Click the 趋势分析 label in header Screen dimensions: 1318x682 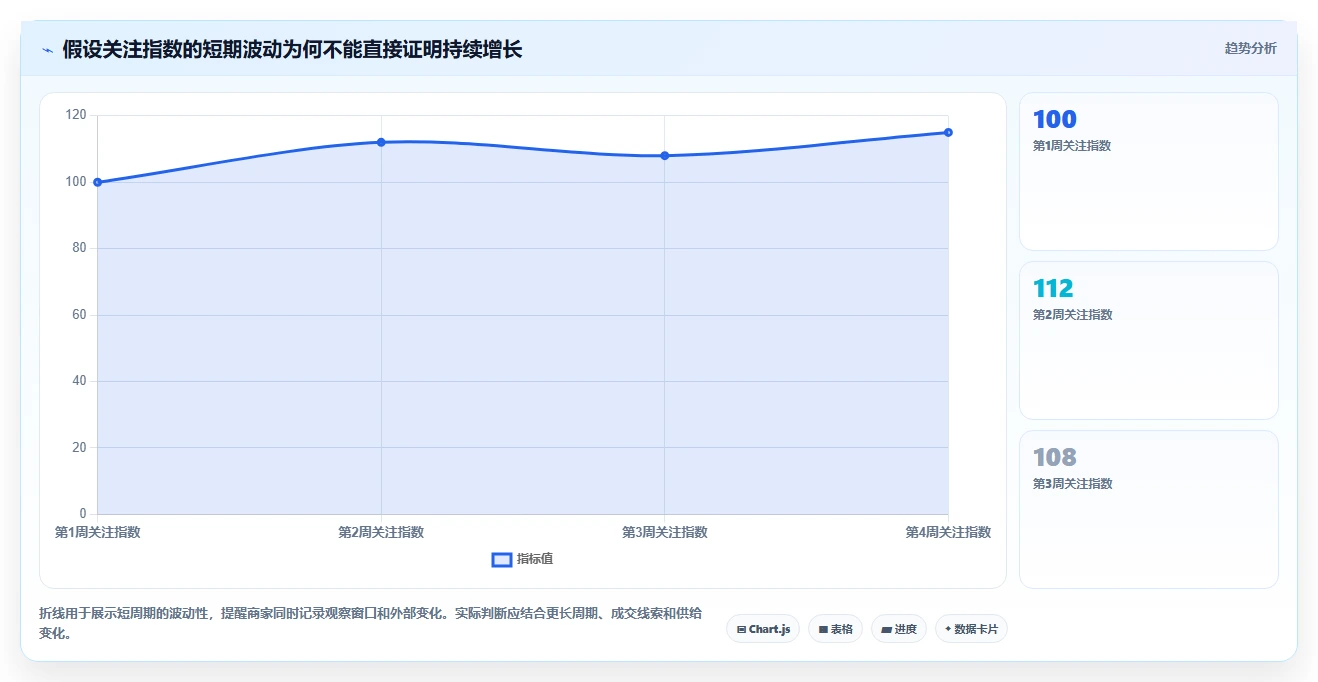tap(1250, 48)
